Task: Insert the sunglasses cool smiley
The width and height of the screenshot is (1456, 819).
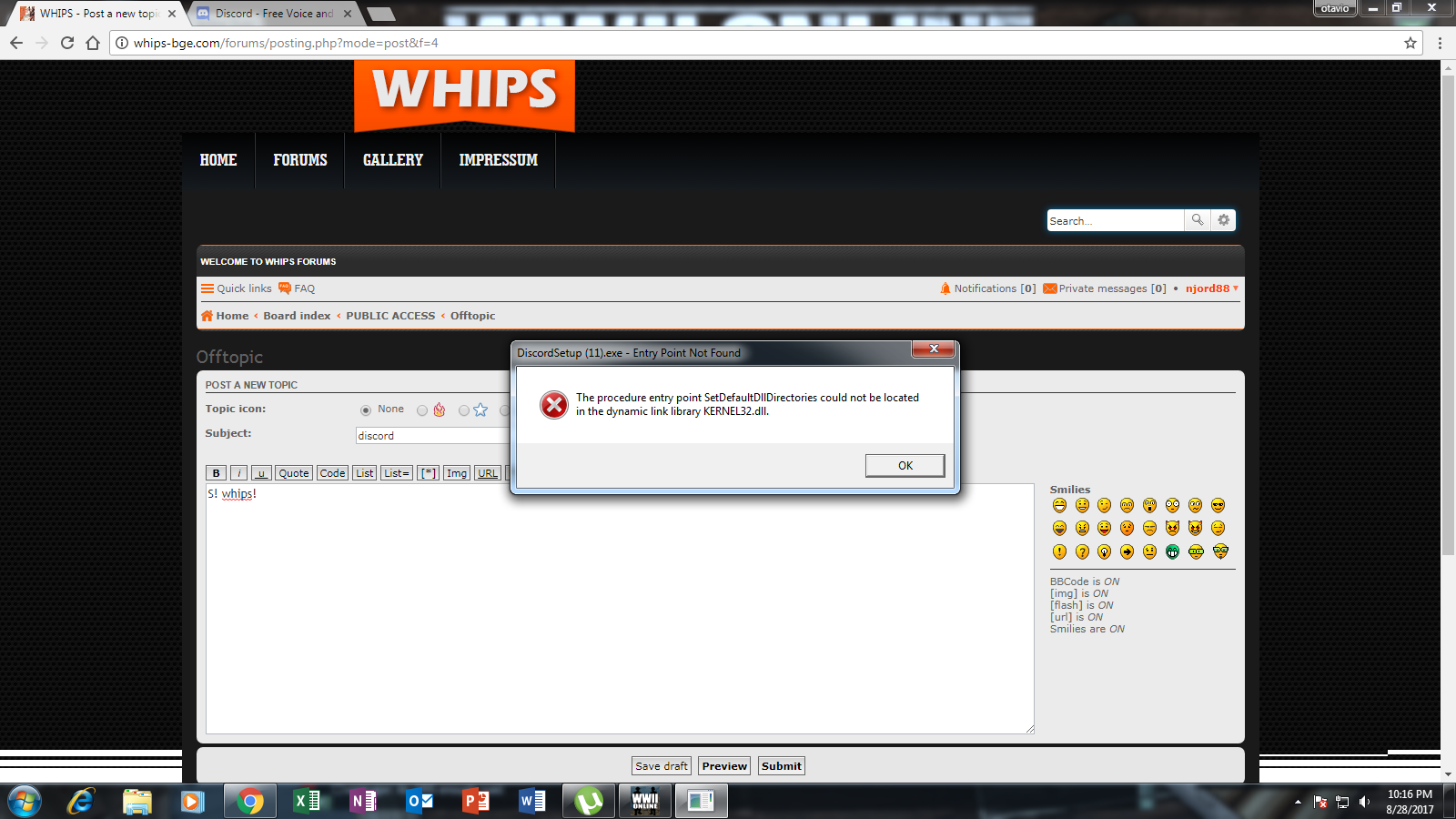Action: pyautogui.click(x=1218, y=505)
